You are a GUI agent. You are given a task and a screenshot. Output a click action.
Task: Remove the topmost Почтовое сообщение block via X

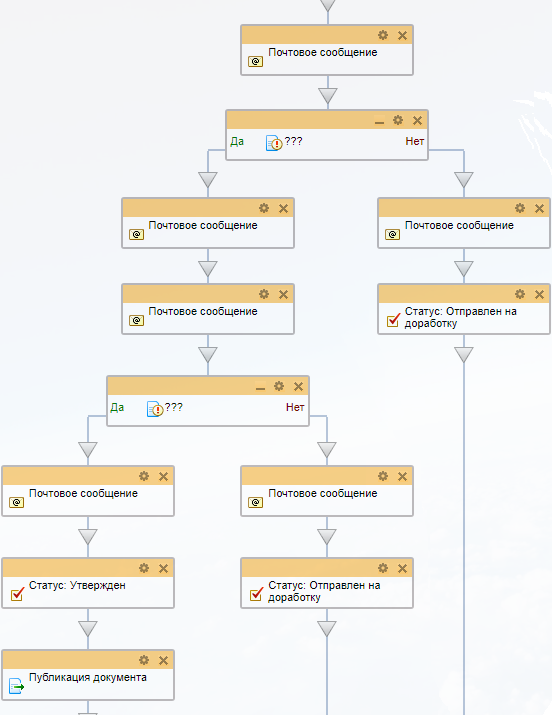click(x=402, y=35)
